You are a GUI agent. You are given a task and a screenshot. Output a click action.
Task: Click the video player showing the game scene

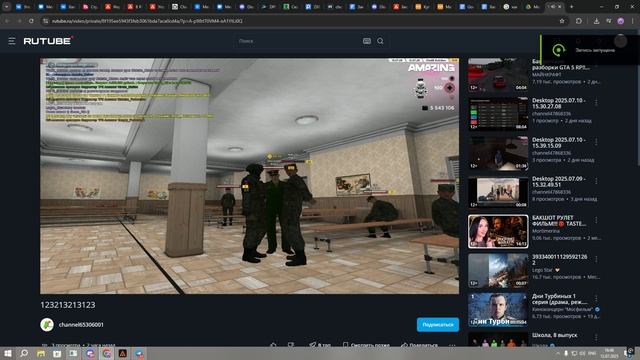pyautogui.click(x=249, y=176)
